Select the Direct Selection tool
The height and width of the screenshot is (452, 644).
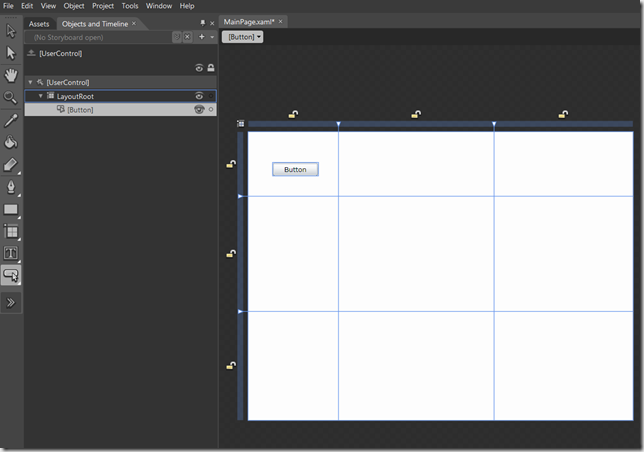pos(11,53)
